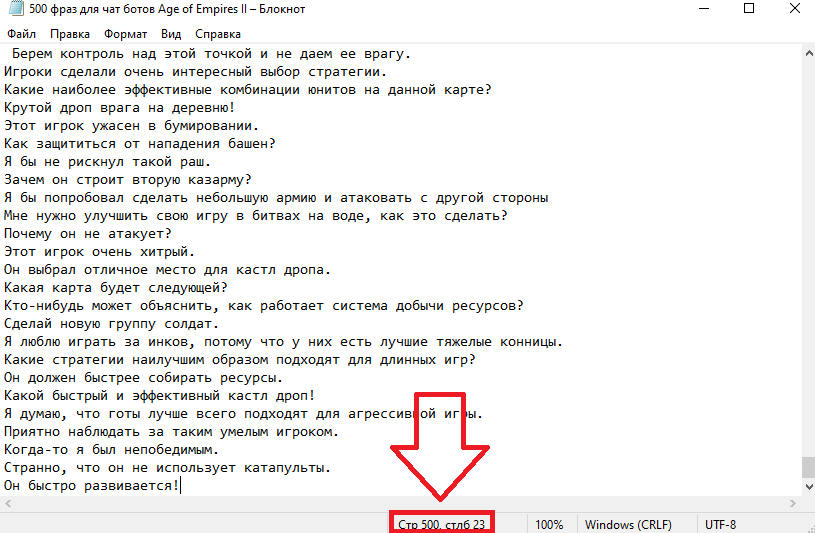
Task: Click the UTF-8 encoding indicator
Action: pos(721,524)
